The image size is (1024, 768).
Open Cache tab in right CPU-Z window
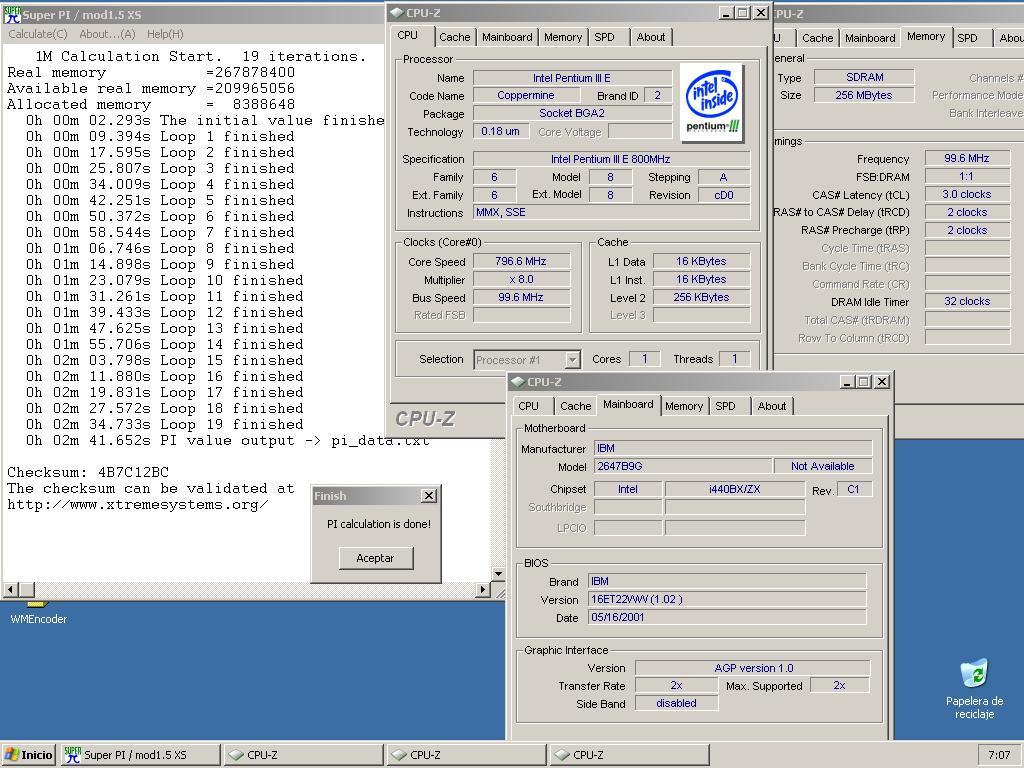point(818,38)
